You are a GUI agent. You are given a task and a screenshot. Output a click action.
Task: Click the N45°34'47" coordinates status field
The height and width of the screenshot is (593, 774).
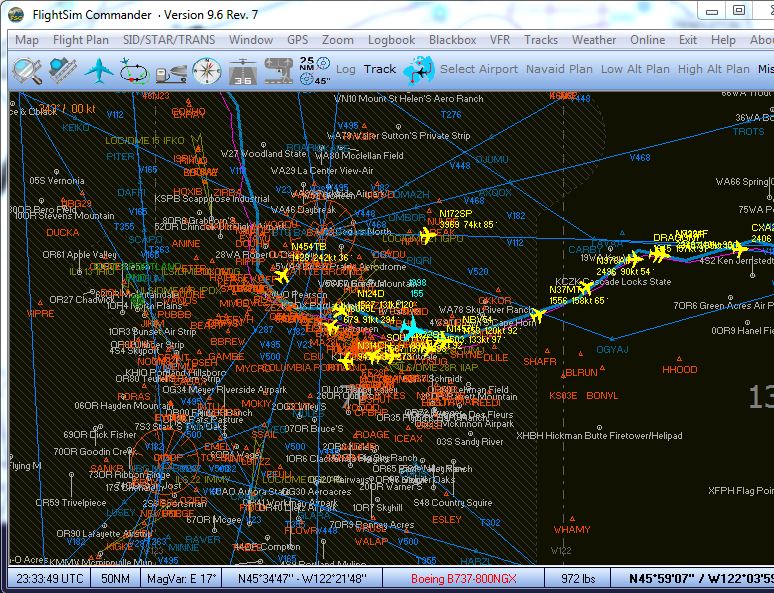click(x=302, y=579)
